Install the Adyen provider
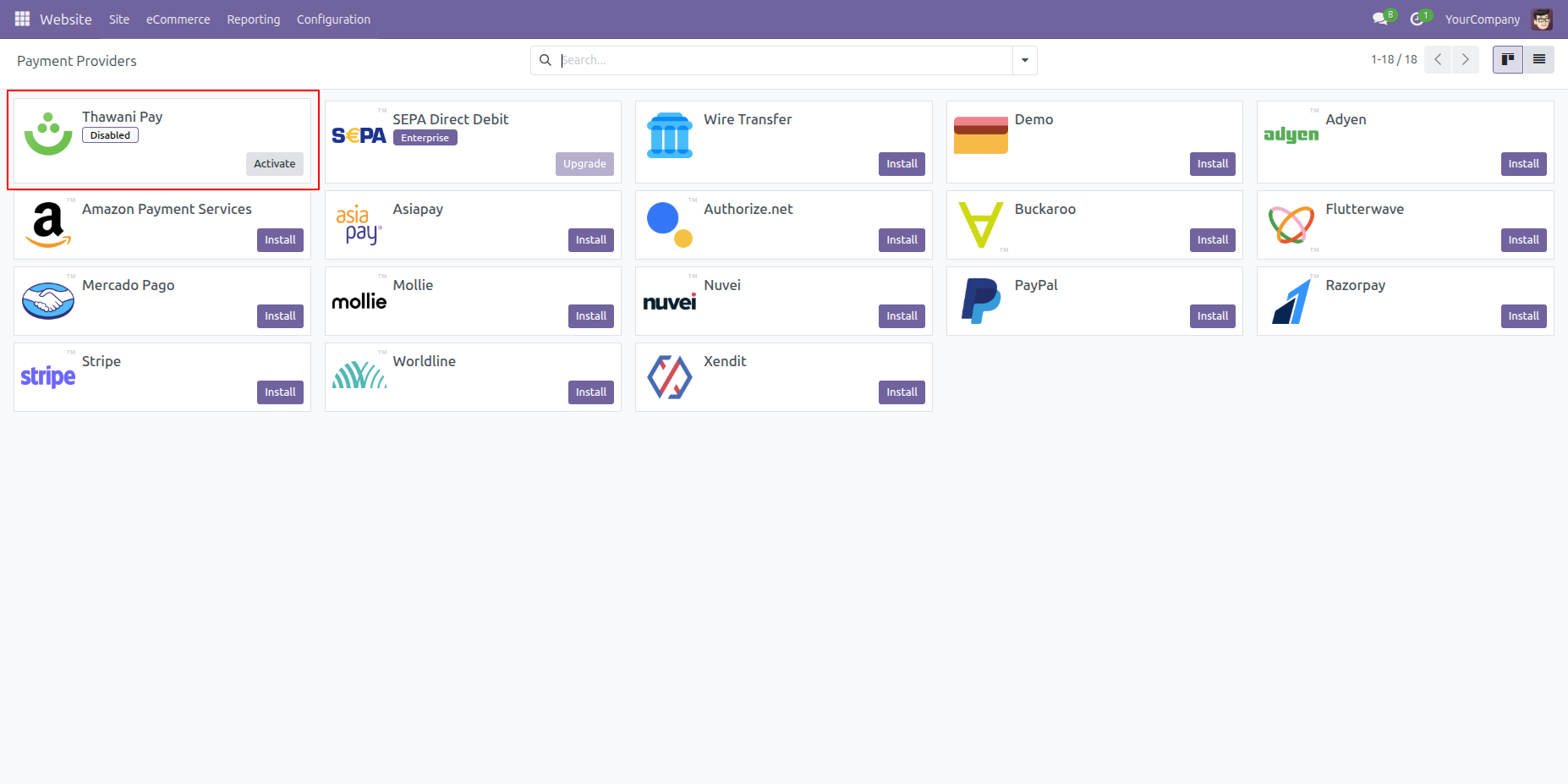The image size is (1568, 784). point(1523,164)
